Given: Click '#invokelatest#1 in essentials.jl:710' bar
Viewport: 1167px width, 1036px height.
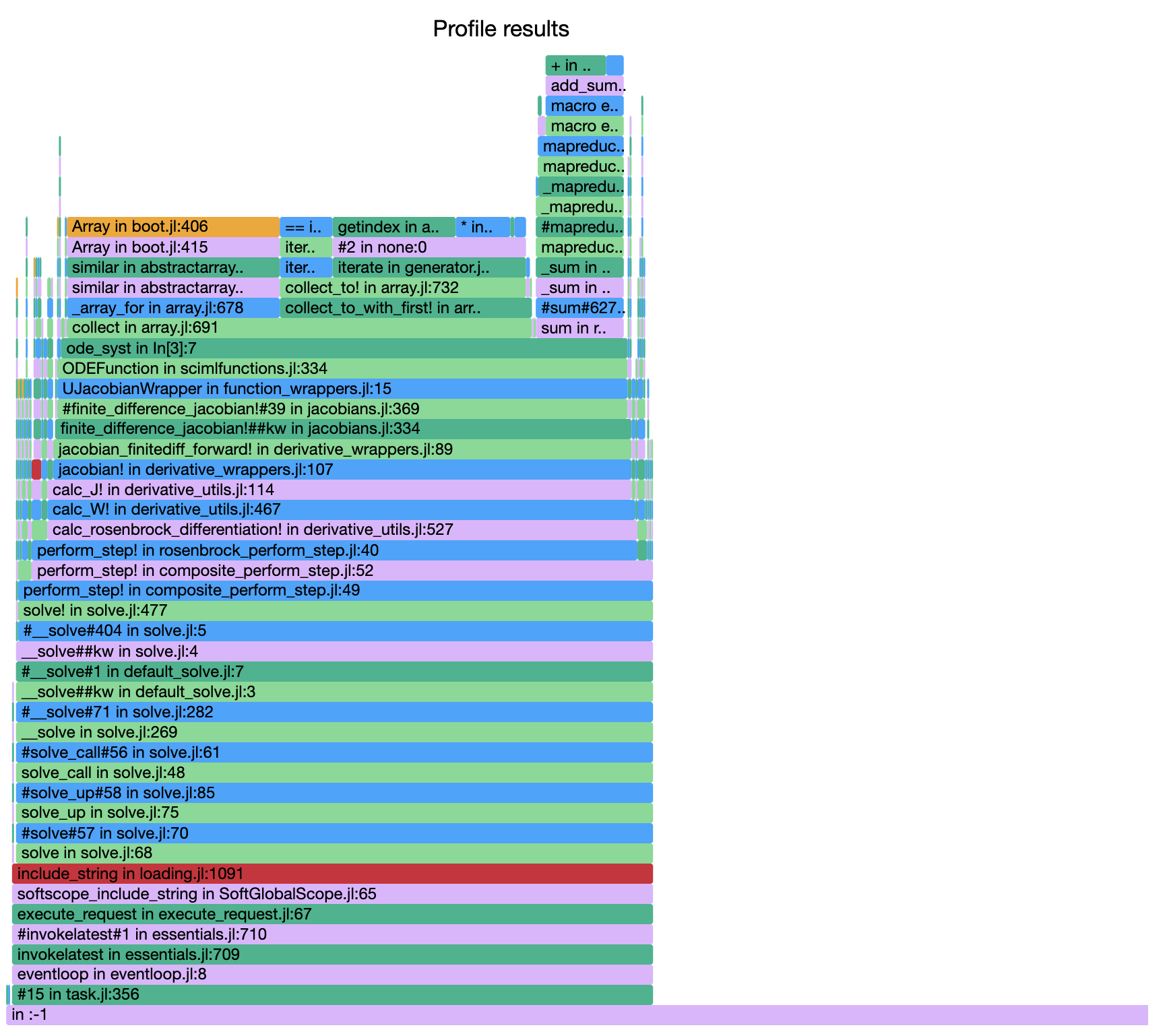Looking at the screenshot, I should pos(332,934).
